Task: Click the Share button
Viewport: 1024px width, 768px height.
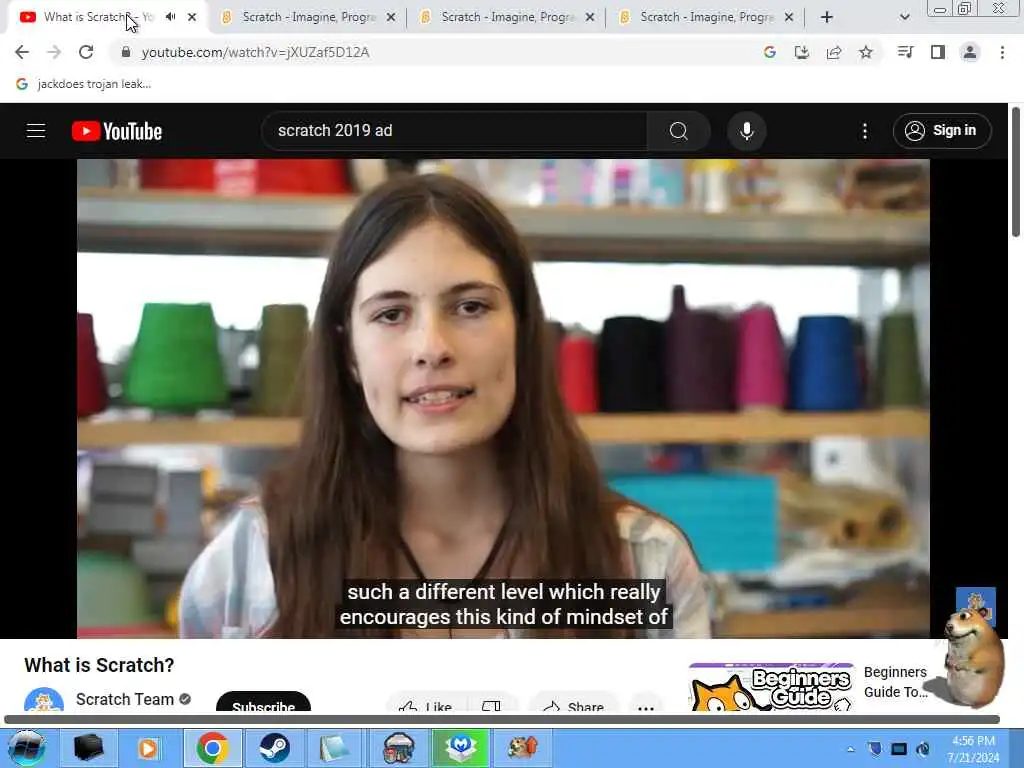Action: (x=574, y=705)
